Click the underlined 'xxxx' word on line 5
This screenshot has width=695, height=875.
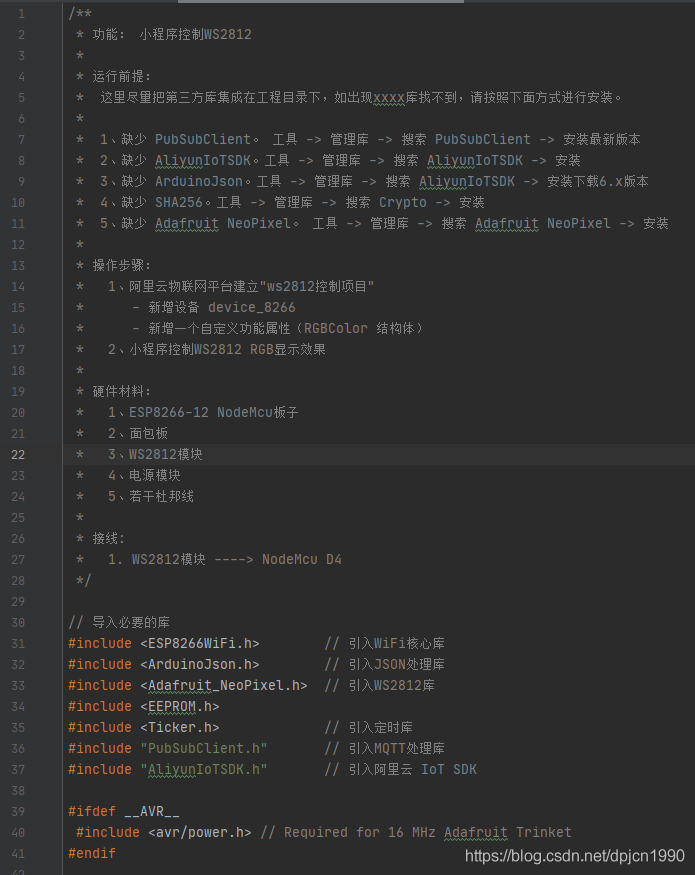(x=389, y=98)
